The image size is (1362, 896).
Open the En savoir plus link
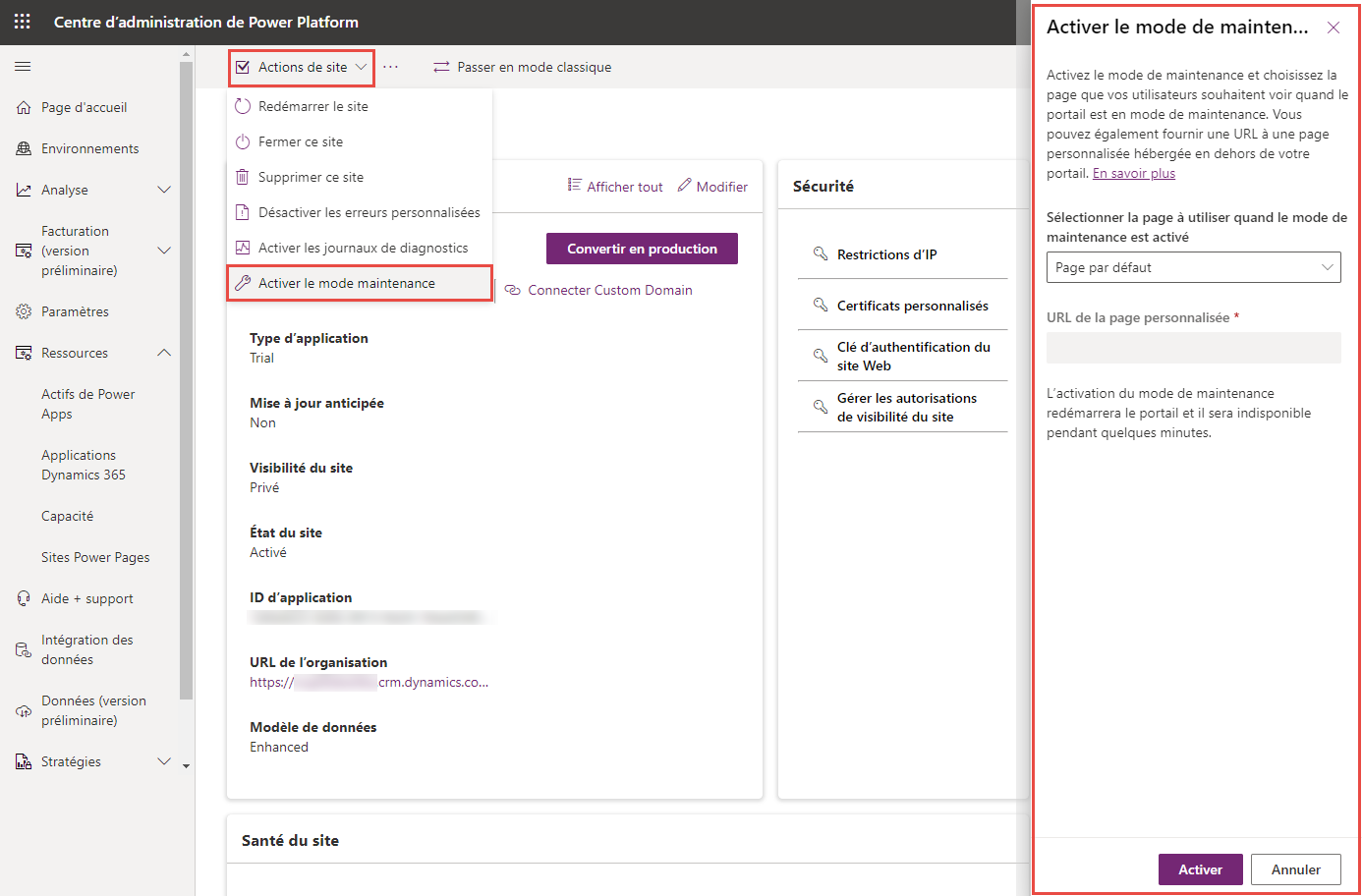point(1134,173)
